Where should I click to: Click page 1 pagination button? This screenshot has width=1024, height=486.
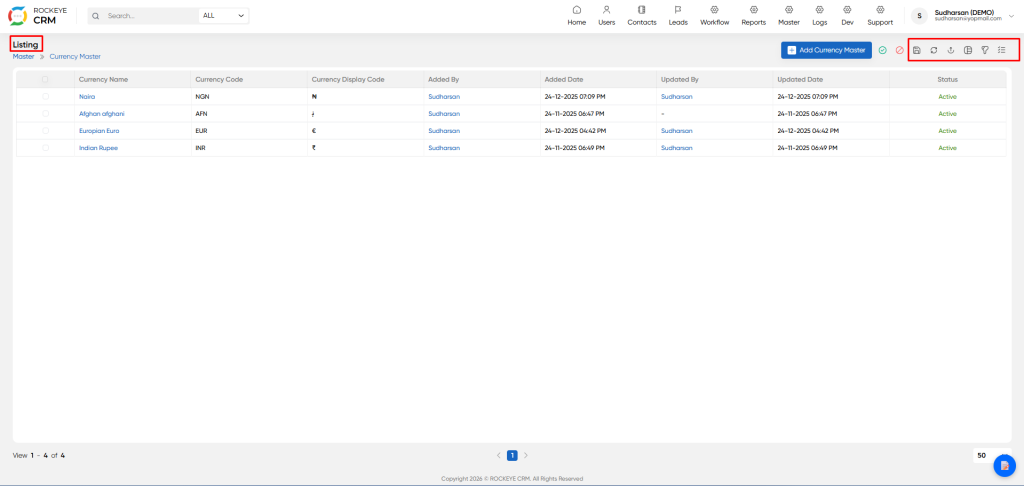tap(512, 455)
